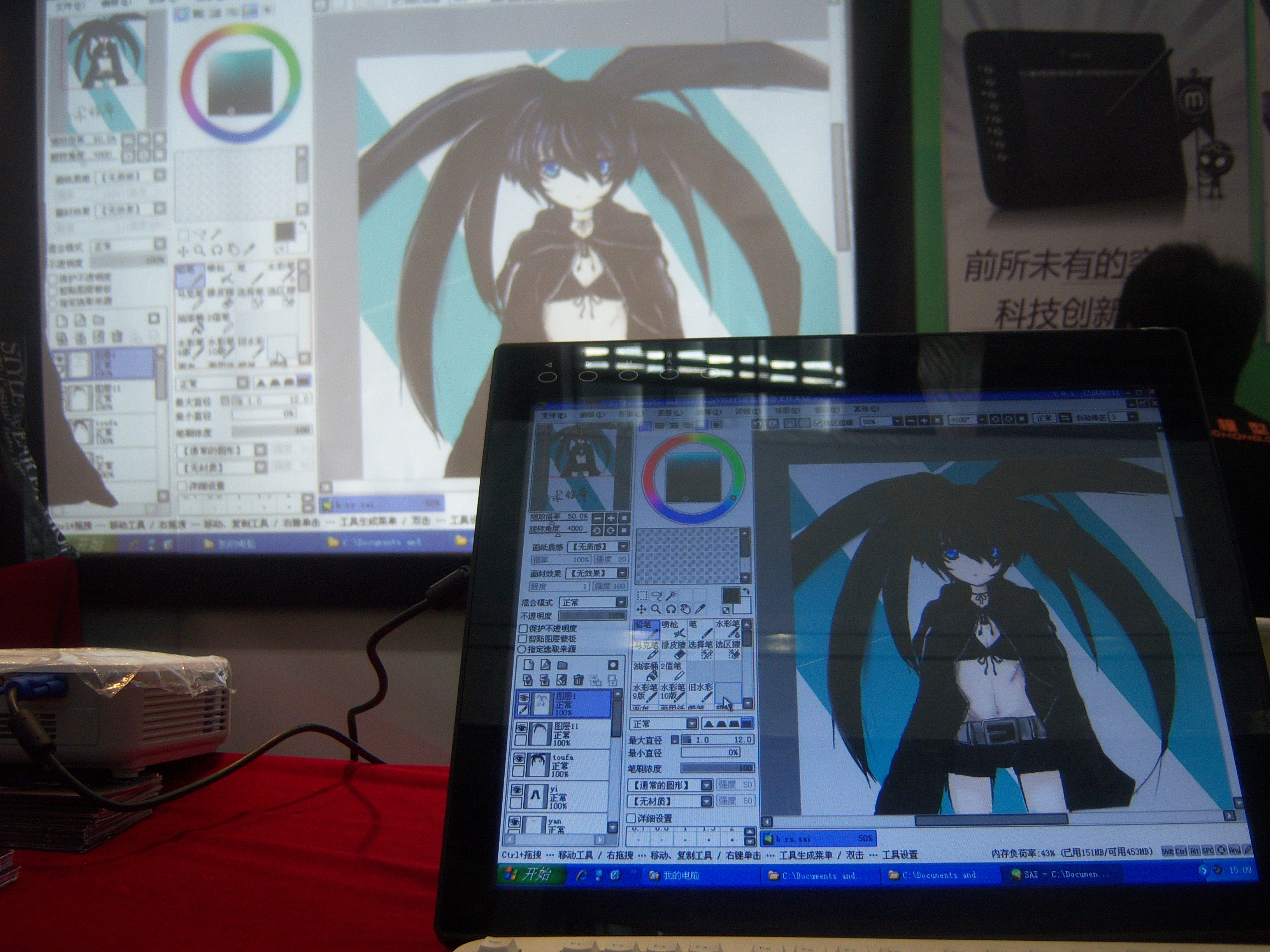Enable 保护不透明度 checkbox on tablet
Image resolution: width=1270 pixels, height=952 pixels.
coord(523,628)
